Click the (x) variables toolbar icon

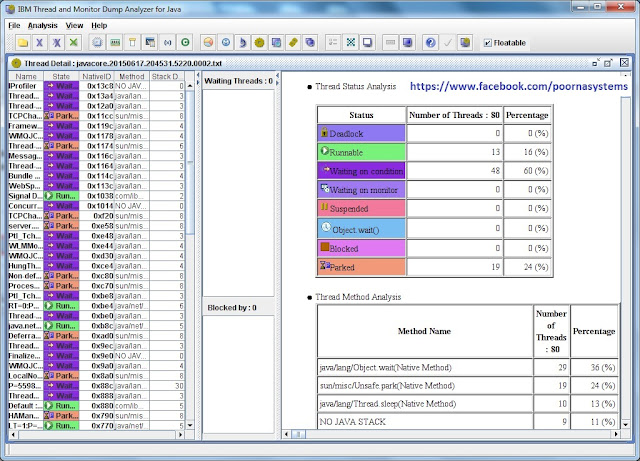pyautogui.click(x=168, y=42)
